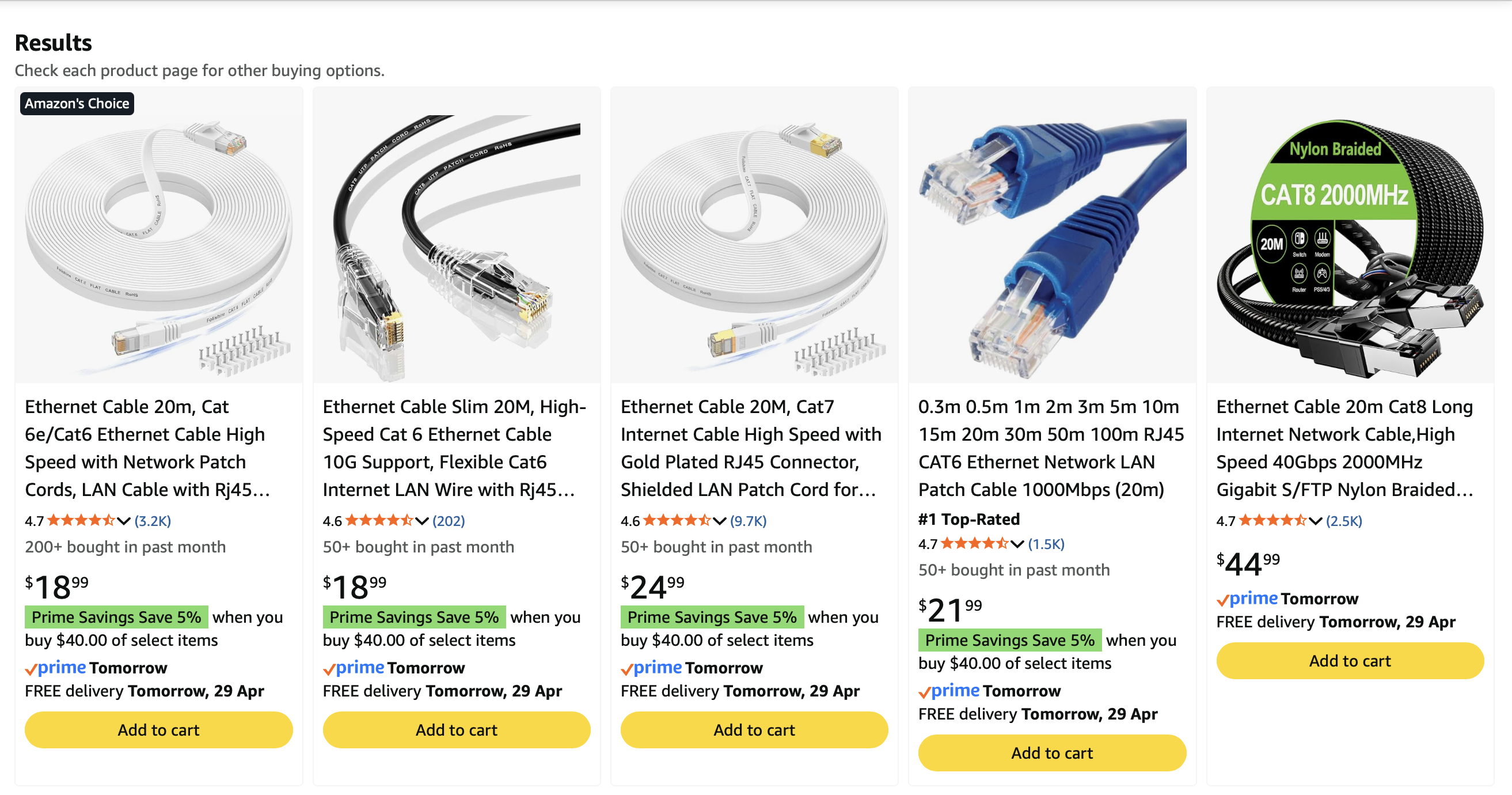The width and height of the screenshot is (1512, 795).
Task: Add the Cat8 nylon braided cable to cart
Action: tap(1350, 661)
